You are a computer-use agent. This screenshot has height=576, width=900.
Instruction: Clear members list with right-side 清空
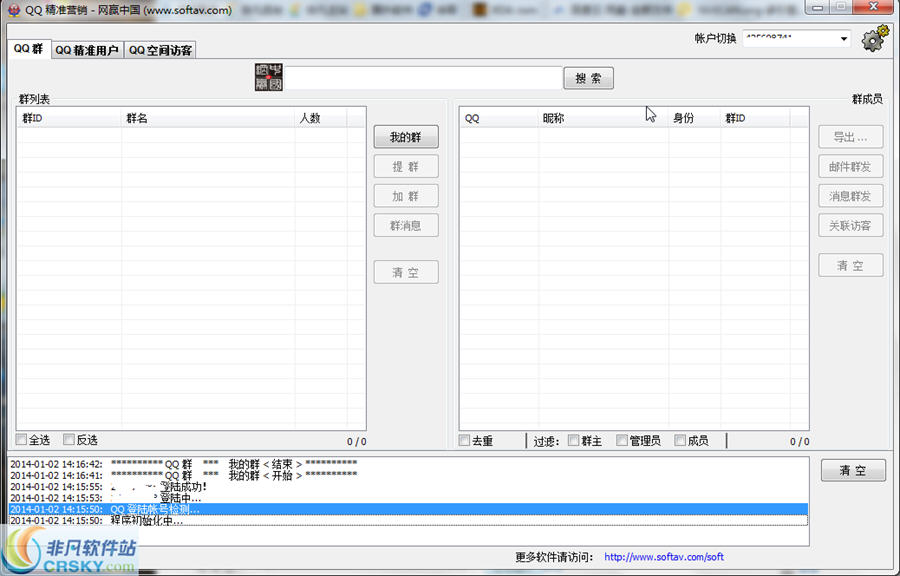(x=851, y=265)
